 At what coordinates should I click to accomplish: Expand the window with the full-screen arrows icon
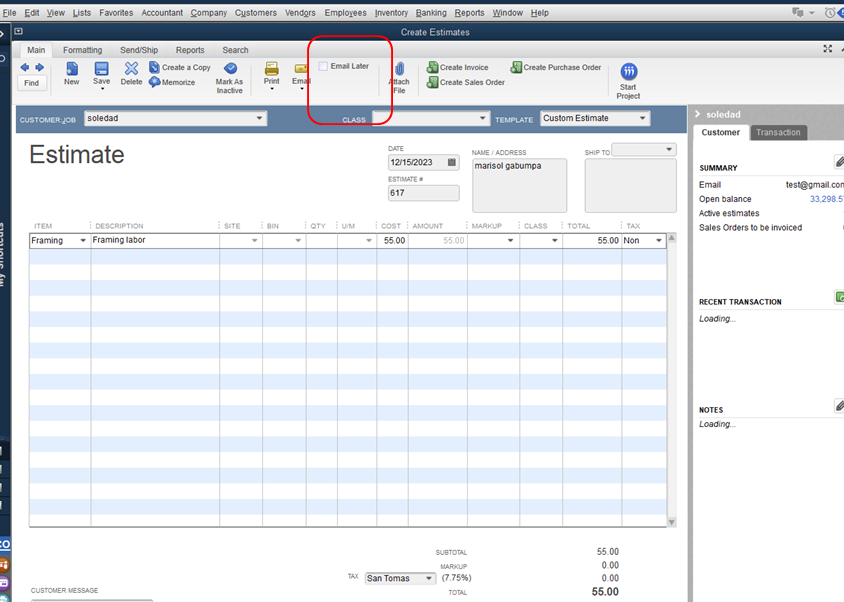pos(828,49)
